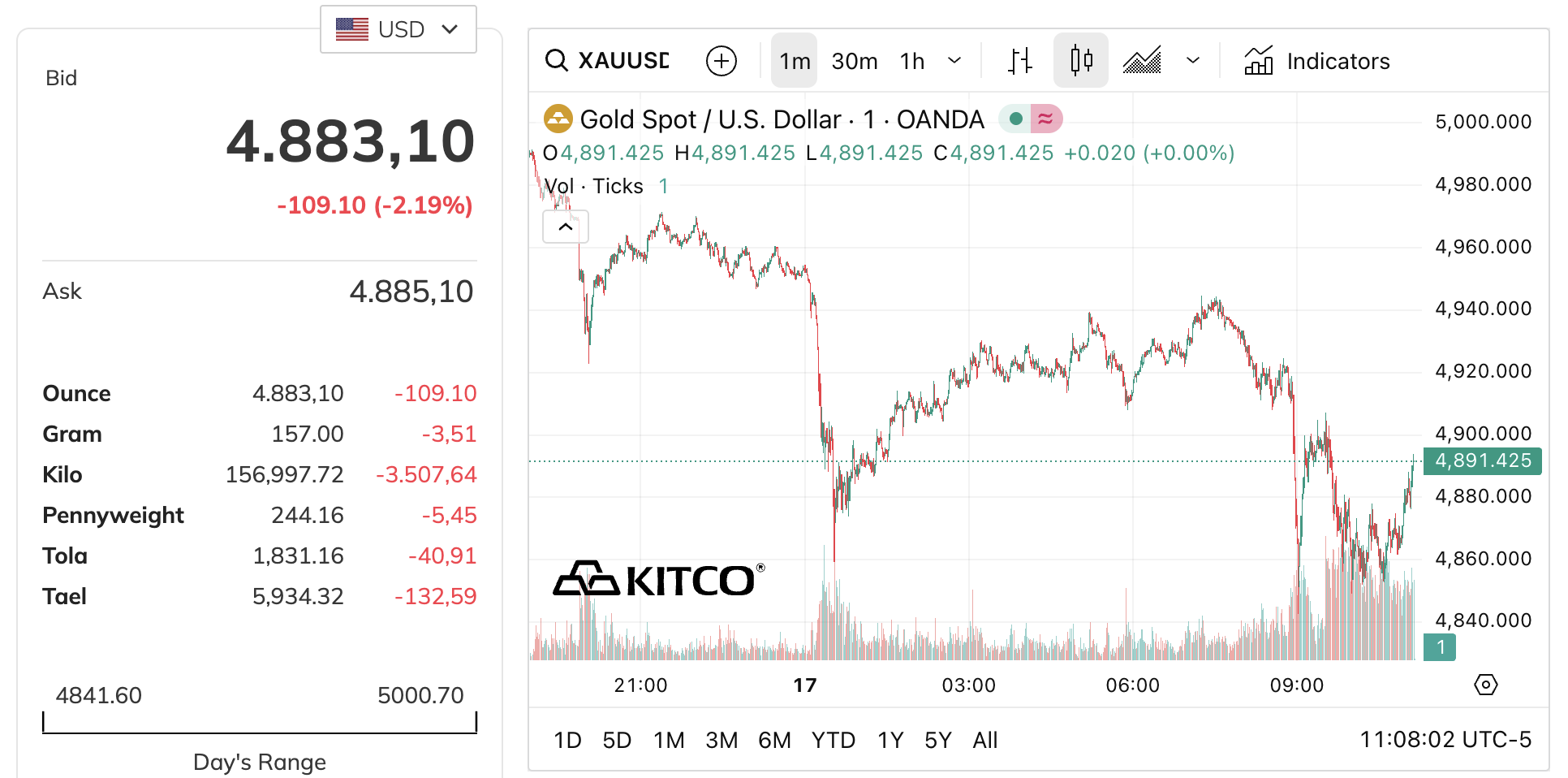This screenshot has width=1568, height=778.
Task: Click the 11:08:02 UTC-5 timezone clock
Action: click(1445, 739)
